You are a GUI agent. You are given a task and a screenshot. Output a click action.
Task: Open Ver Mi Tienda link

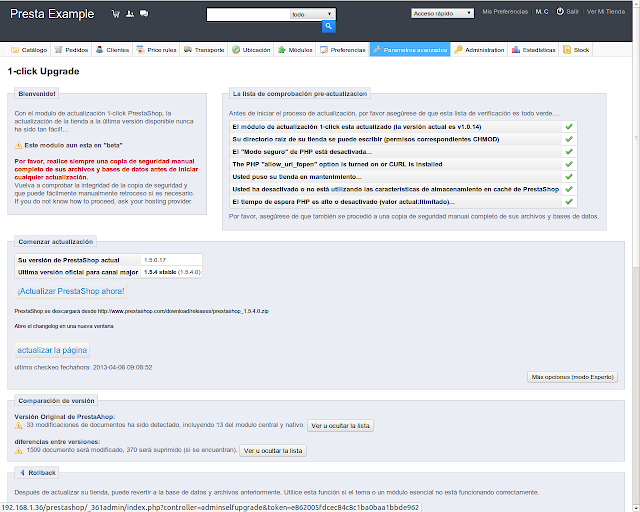(606, 12)
